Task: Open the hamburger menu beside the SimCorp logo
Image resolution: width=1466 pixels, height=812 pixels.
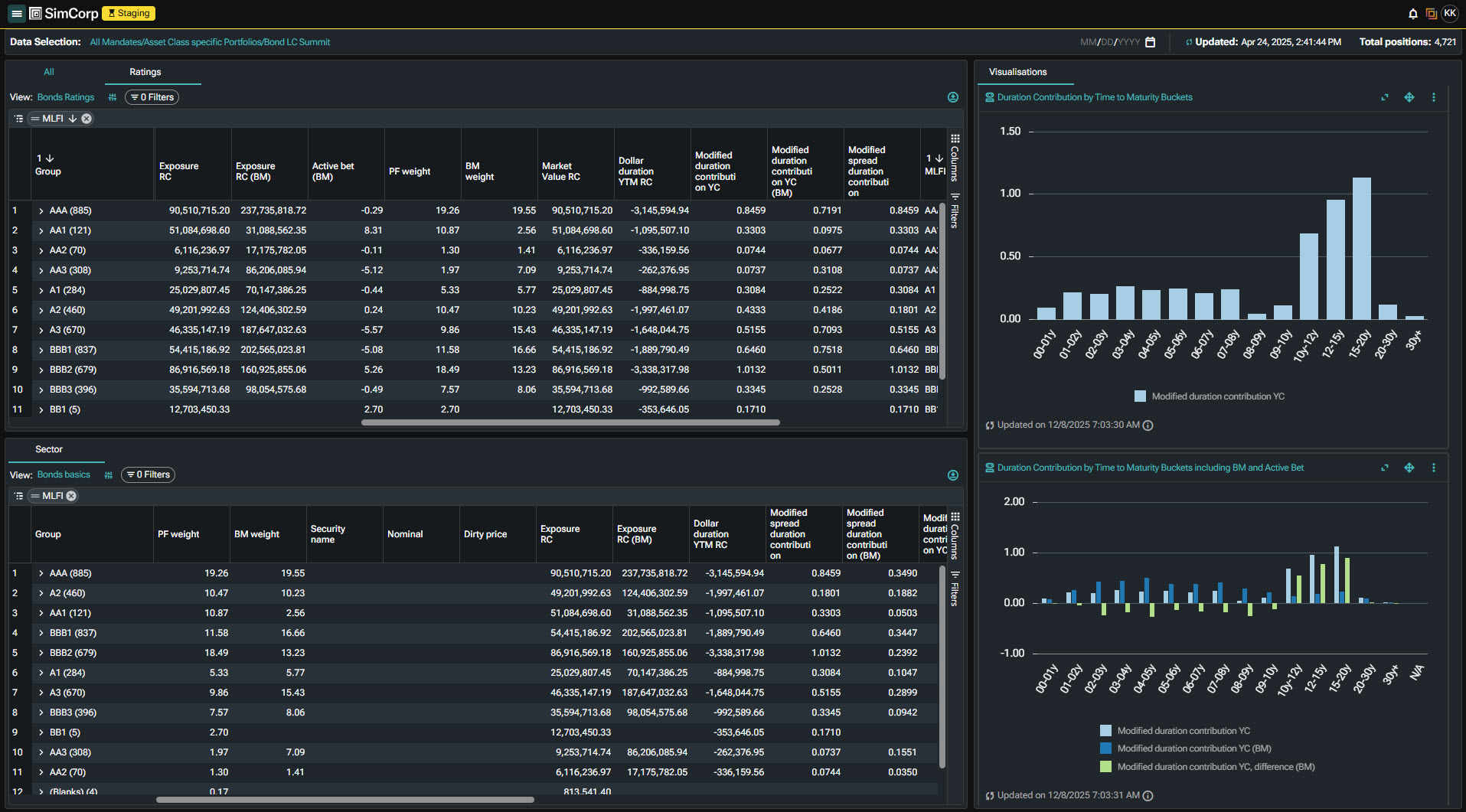Action: (16, 14)
